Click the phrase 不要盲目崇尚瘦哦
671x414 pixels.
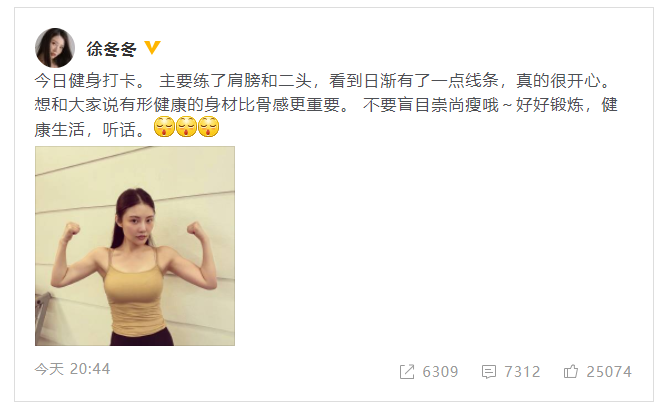tap(431, 105)
